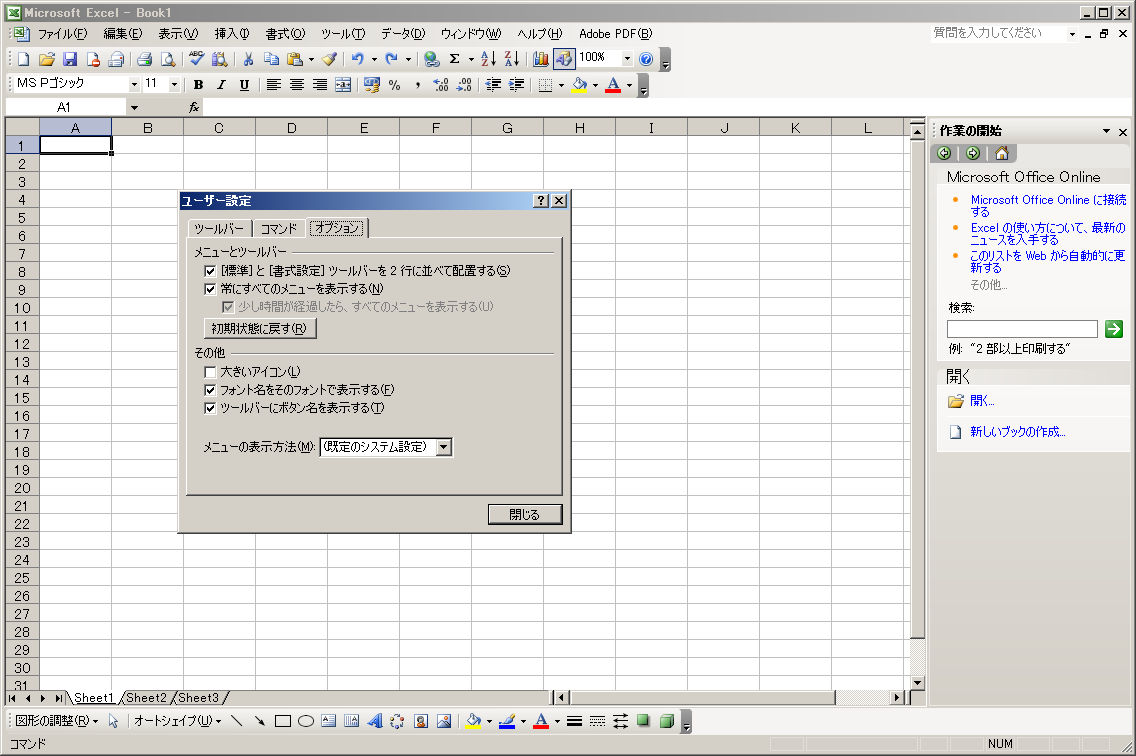Open the zoom 100% dropdown
This screenshot has width=1136, height=756.
(x=627, y=59)
